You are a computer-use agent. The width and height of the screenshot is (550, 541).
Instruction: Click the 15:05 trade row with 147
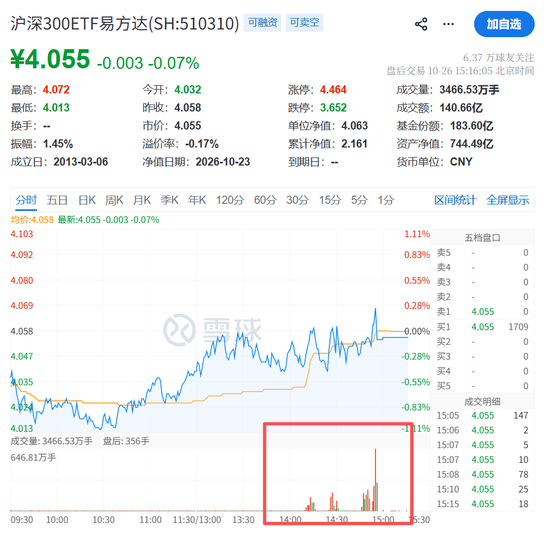[x=482, y=415]
